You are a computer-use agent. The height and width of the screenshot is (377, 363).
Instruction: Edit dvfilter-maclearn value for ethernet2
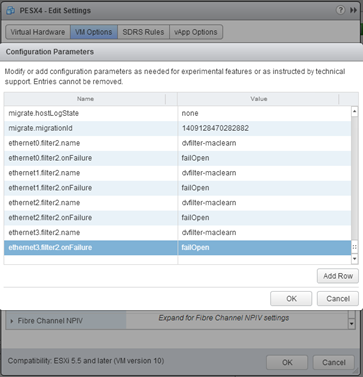pos(264,203)
